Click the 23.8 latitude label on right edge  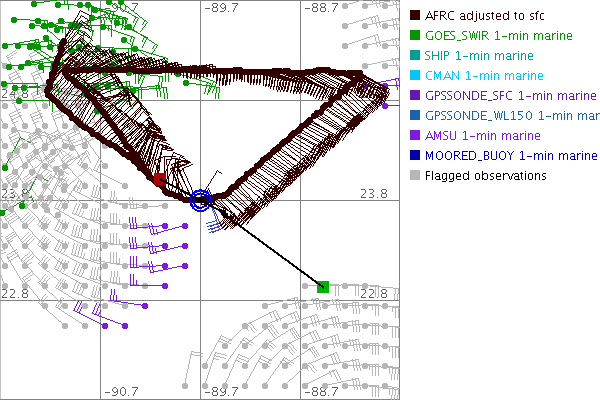373,193
